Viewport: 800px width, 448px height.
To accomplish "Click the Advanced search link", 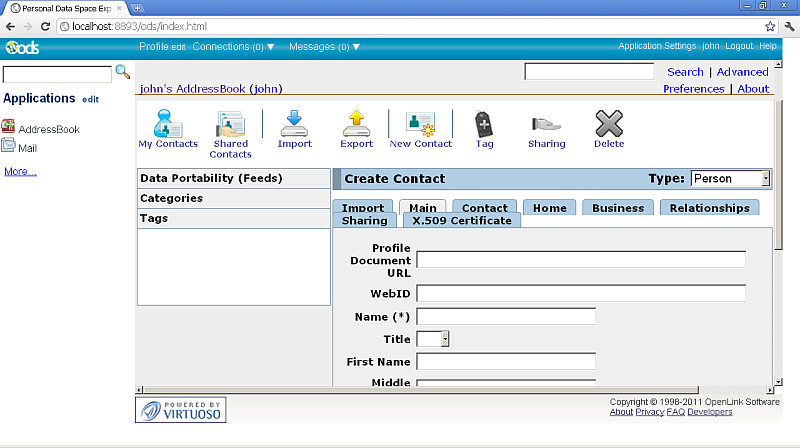I will click(x=742, y=72).
